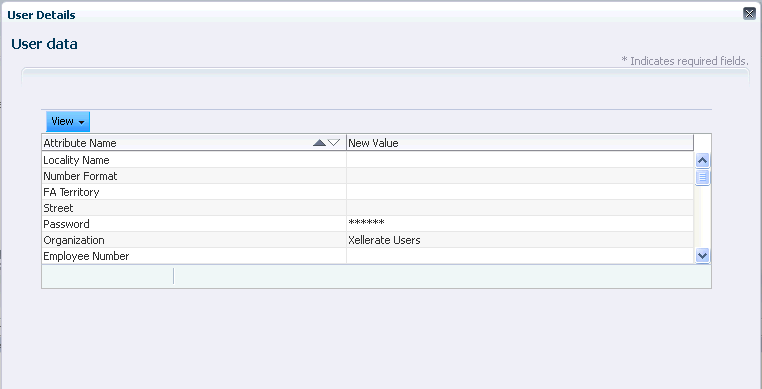This screenshot has height=389, width=762.
Task: Click the vertical scrollbar thumb
Action: [702, 177]
